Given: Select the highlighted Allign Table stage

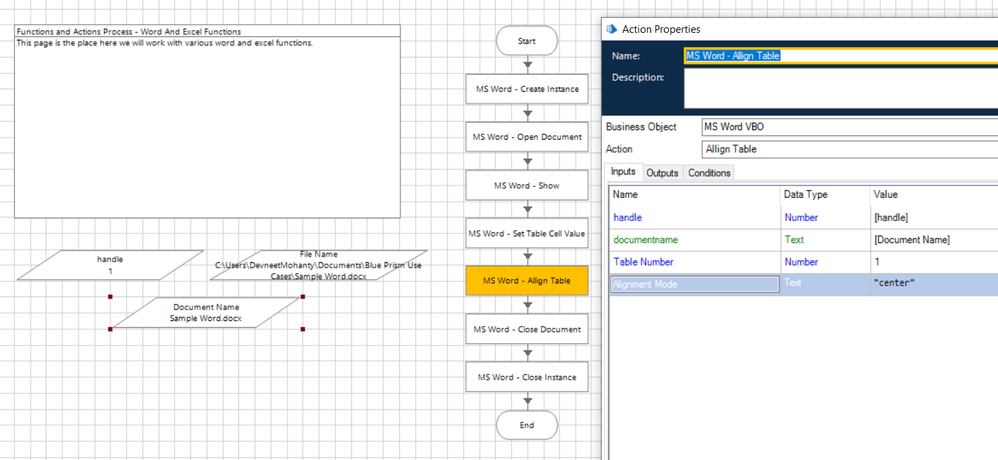Looking at the screenshot, I should [527, 281].
